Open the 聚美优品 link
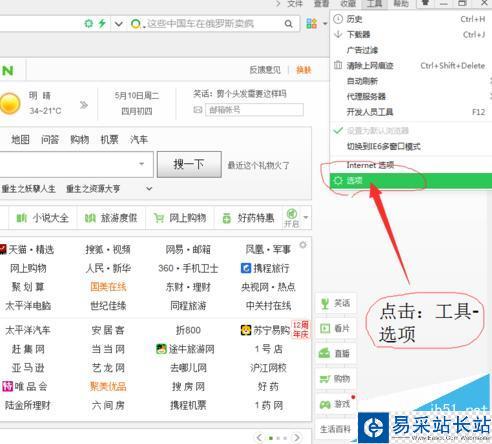Image resolution: width=492 pixels, height=444 pixels. 108,386
